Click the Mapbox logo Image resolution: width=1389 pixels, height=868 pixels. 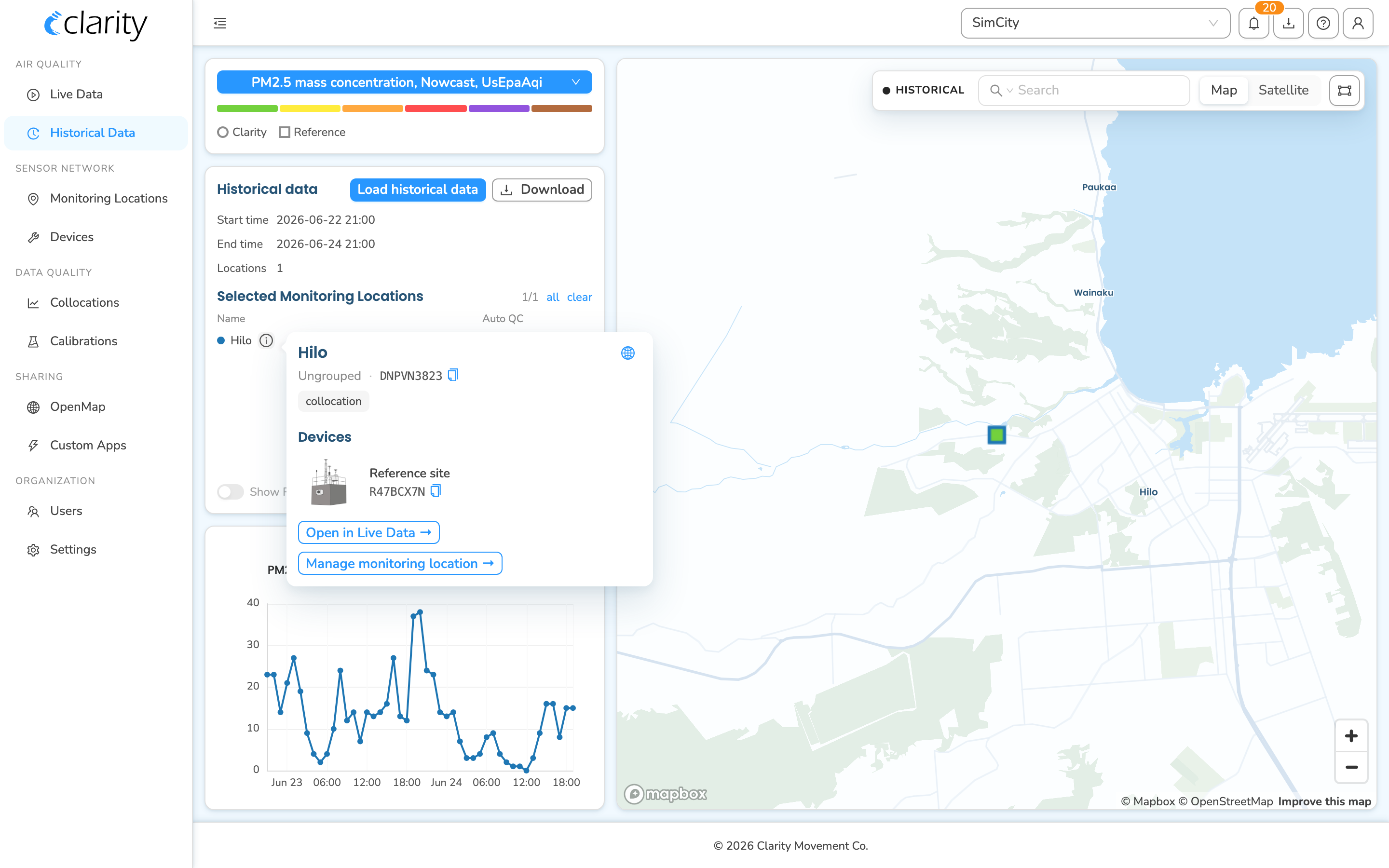point(665,794)
